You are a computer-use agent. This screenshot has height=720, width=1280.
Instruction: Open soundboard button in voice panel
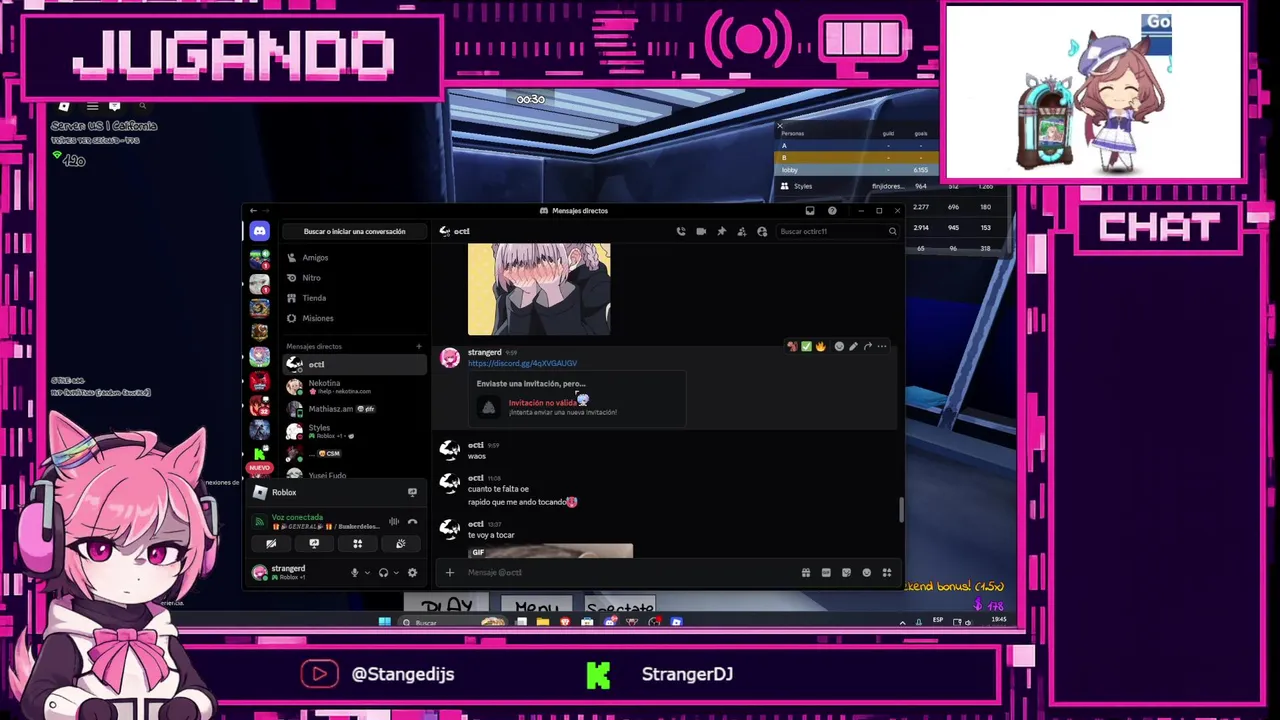[x=400, y=544]
